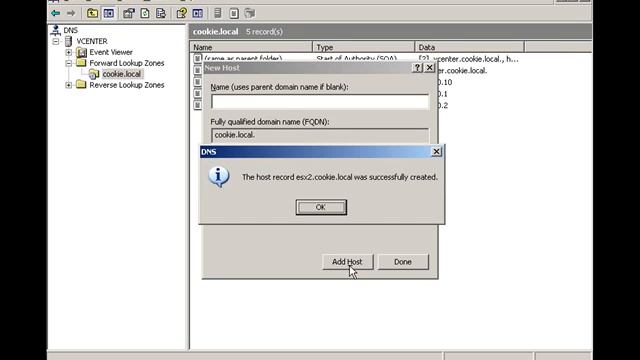This screenshot has height=360, width=640.
Task: Click the FQDN field showing cookie.local.
Action: point(320,135)
